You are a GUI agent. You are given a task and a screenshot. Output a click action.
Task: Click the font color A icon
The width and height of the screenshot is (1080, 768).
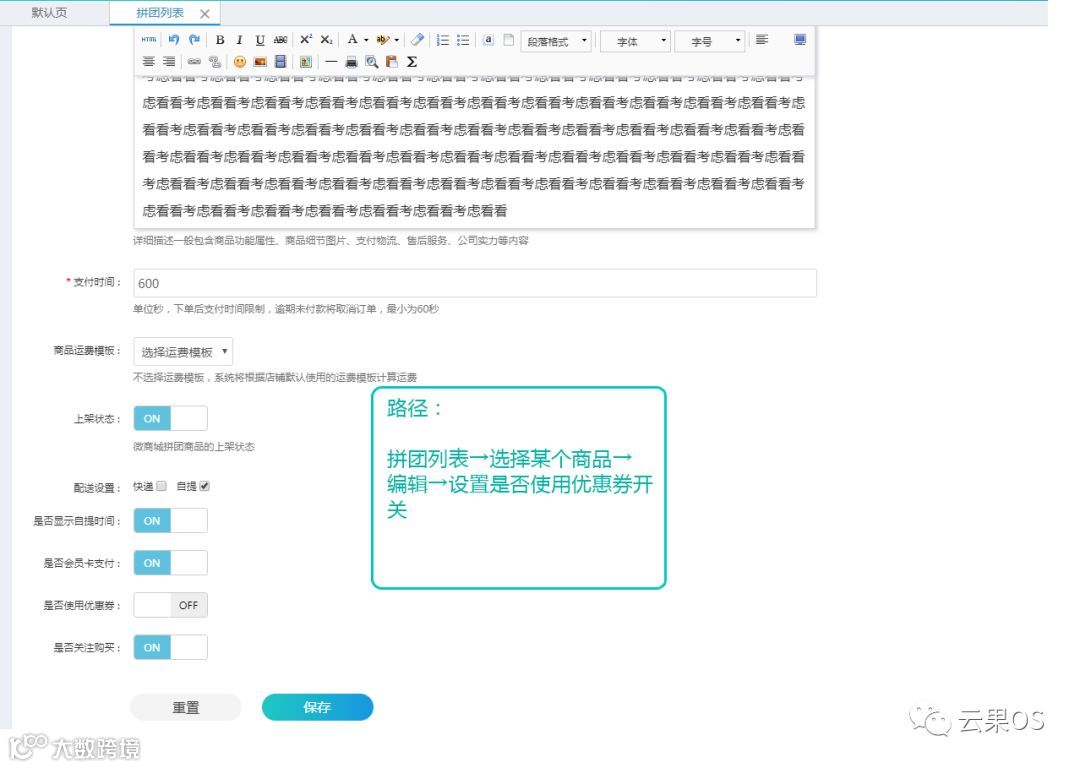click(x=352, y=39)
